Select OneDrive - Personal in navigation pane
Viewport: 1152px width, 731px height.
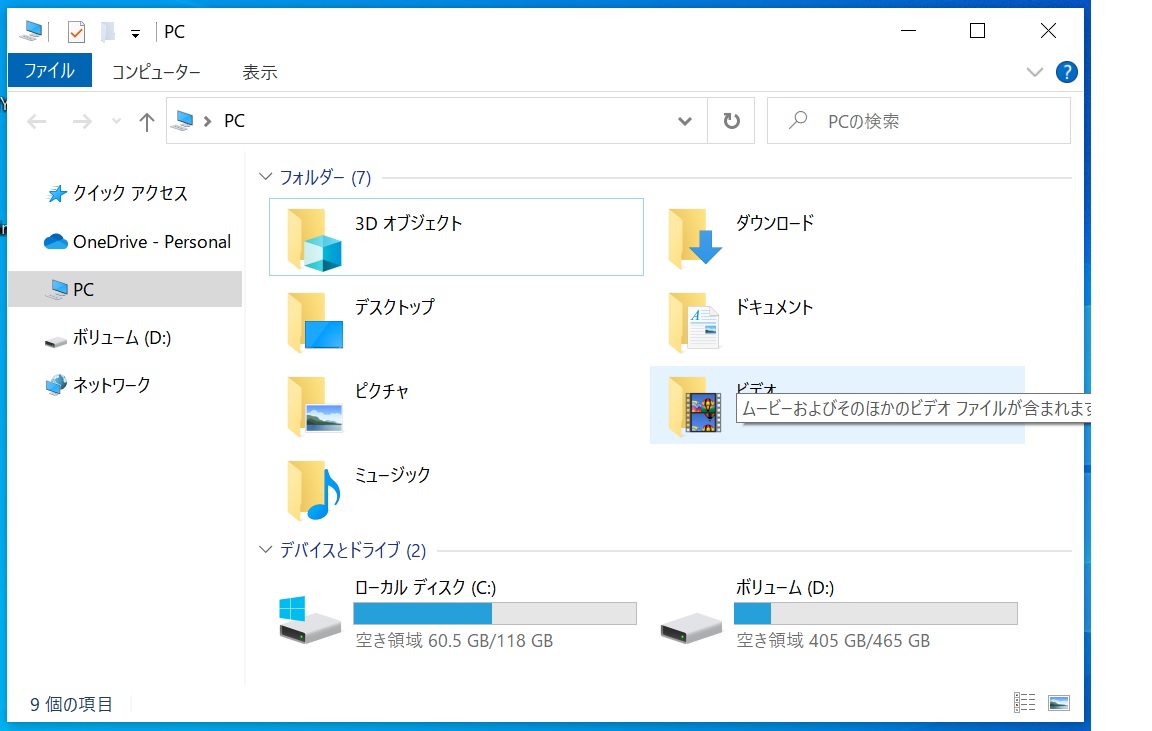(x=125, y=242)
